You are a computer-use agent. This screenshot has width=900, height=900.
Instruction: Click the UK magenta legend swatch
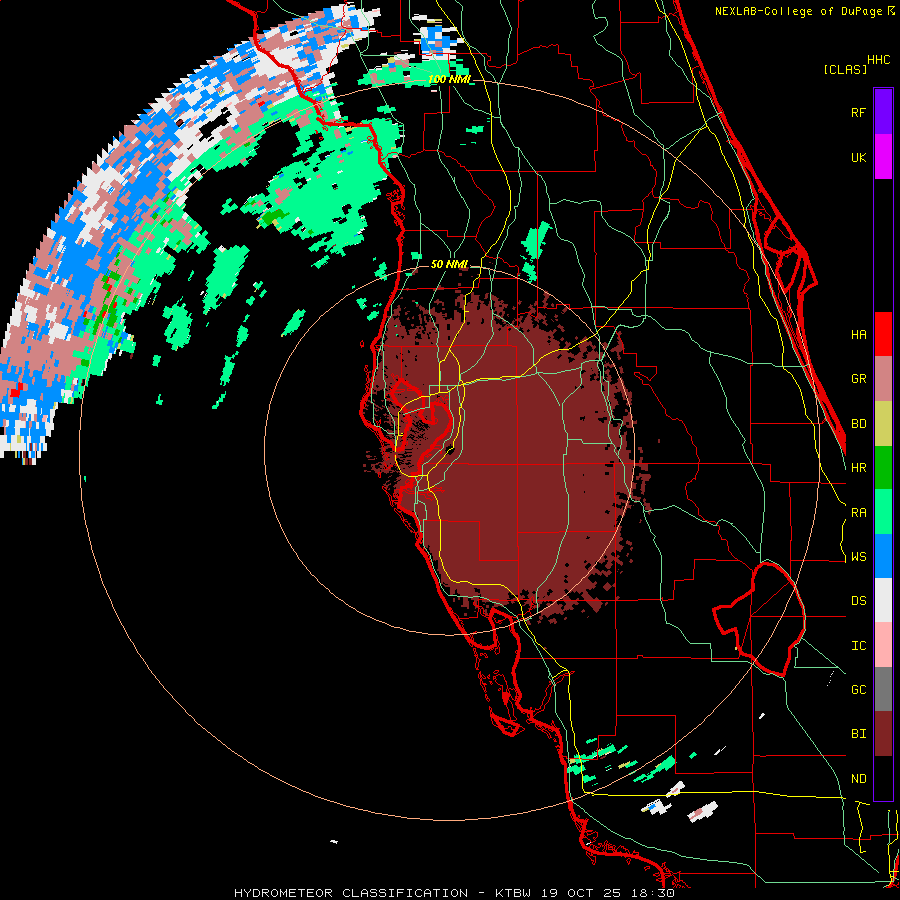(x=883, y=157)
